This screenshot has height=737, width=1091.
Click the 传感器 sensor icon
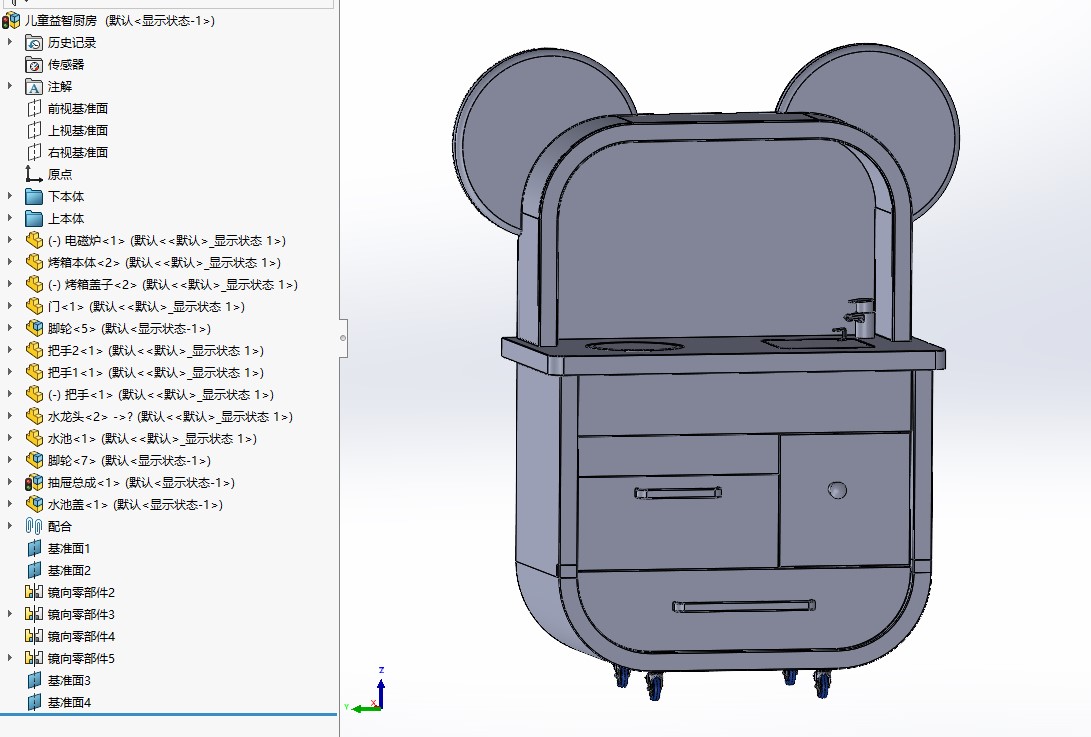click(x=34, y=65)
